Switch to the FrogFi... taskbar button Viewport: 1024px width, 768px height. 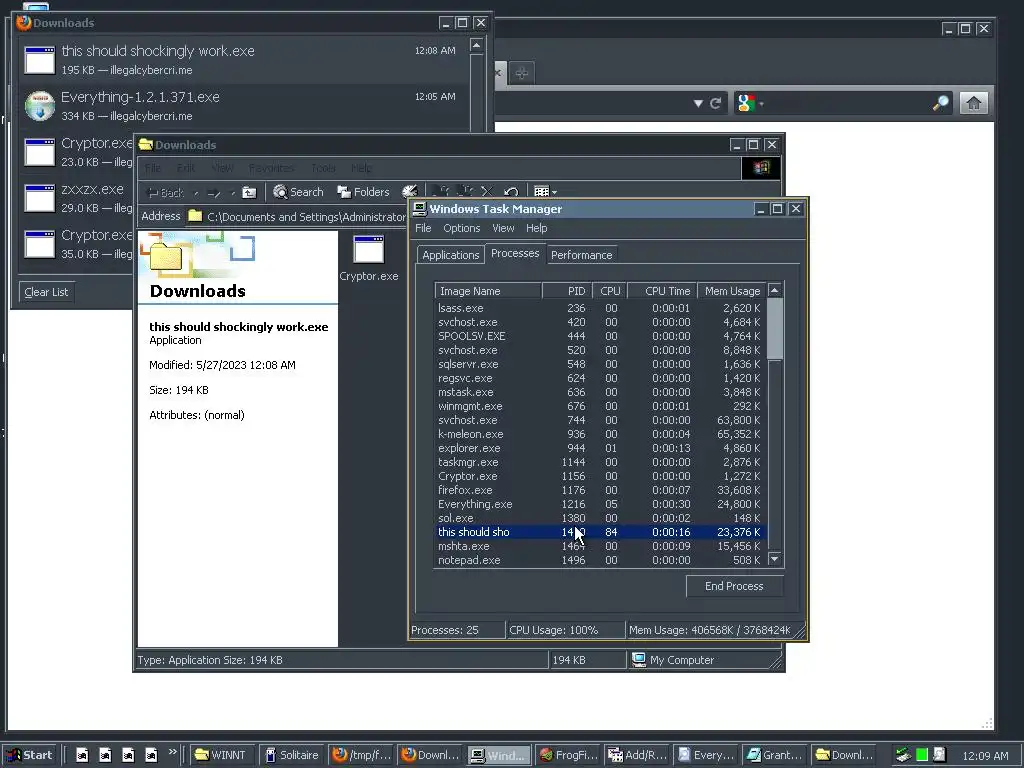tap(568, 755)
